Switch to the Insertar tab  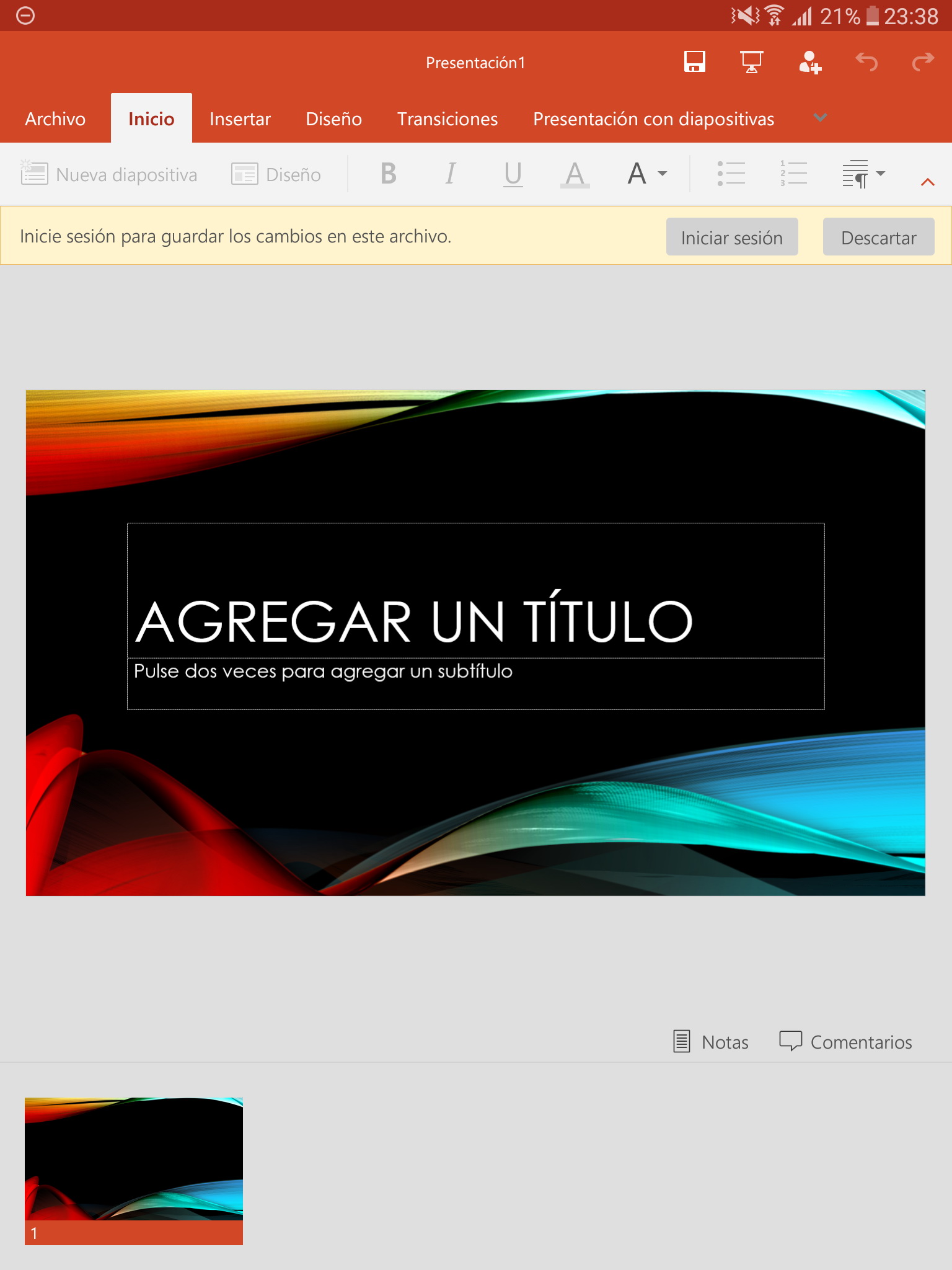(240, 119)
